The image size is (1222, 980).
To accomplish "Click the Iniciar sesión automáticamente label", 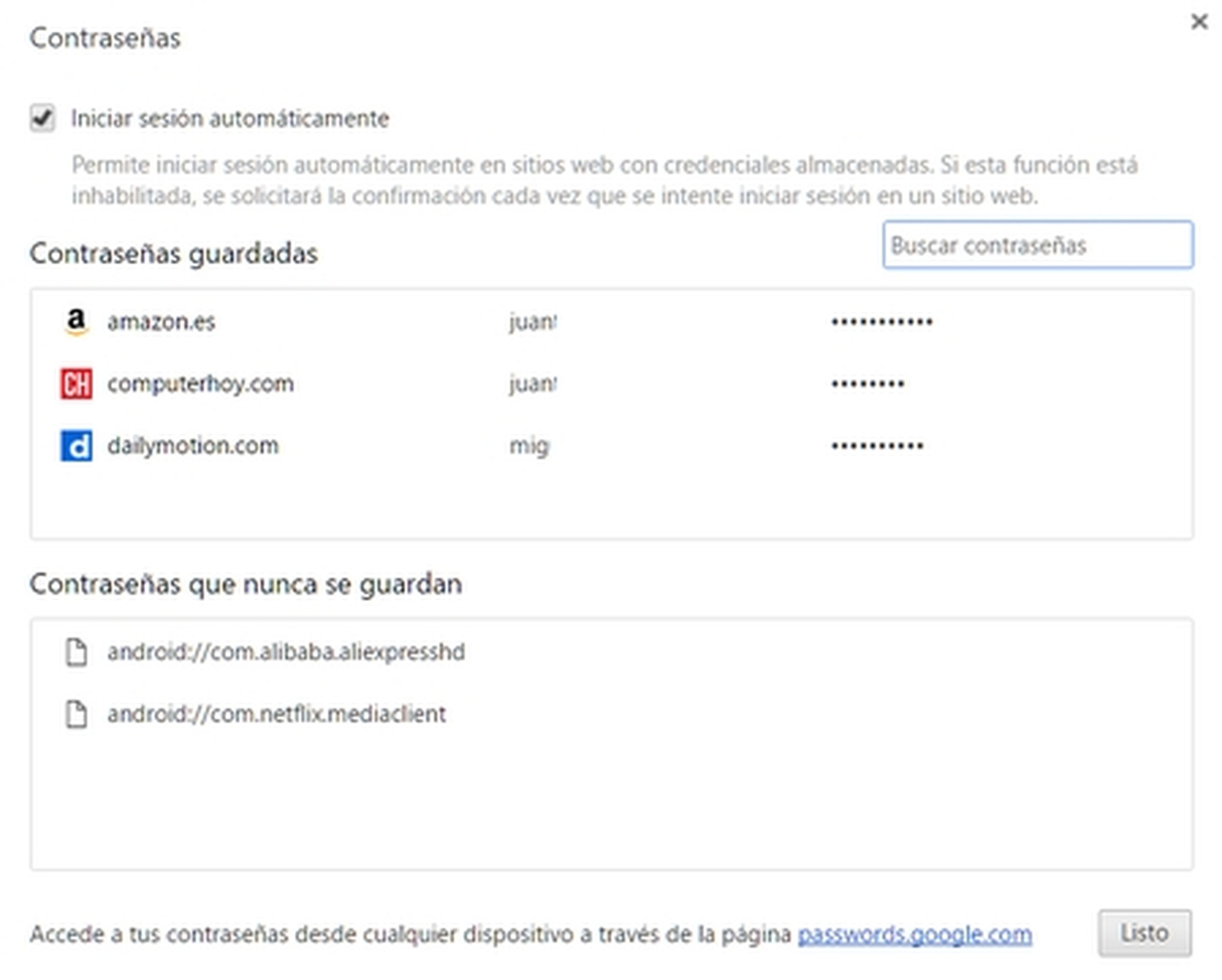I will point(229,119).
